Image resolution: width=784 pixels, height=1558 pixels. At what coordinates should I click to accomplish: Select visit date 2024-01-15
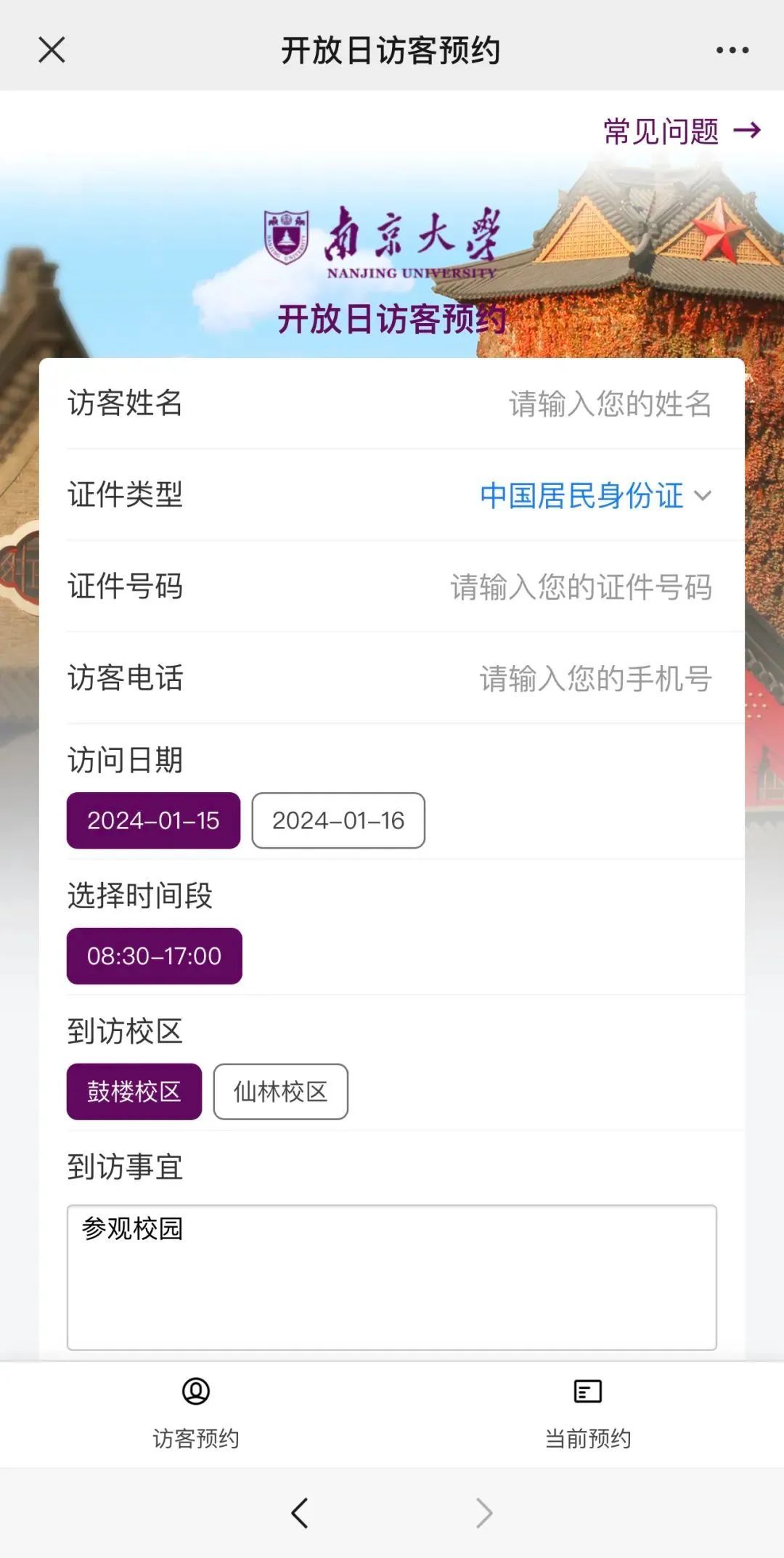point(153,820)
